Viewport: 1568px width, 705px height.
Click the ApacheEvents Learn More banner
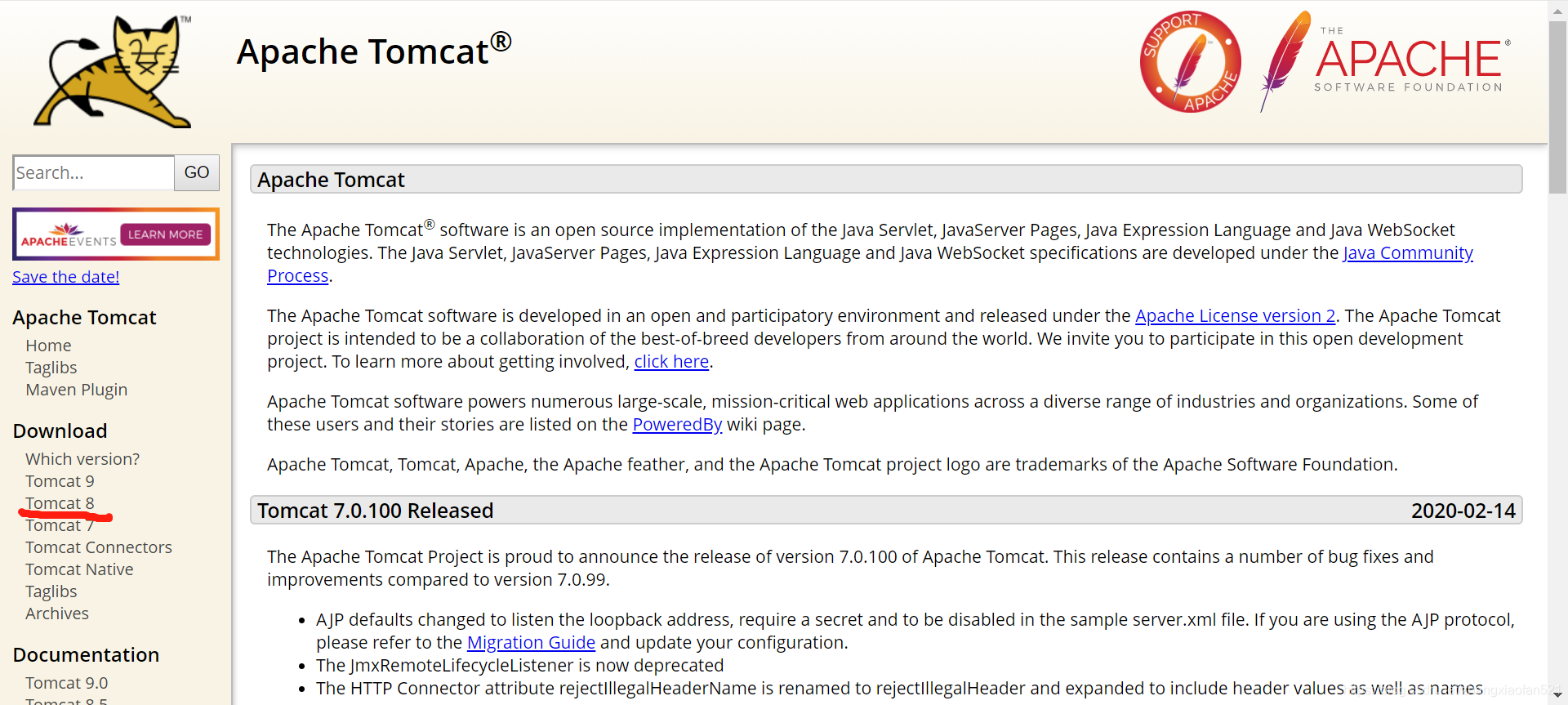pos(116,234)
